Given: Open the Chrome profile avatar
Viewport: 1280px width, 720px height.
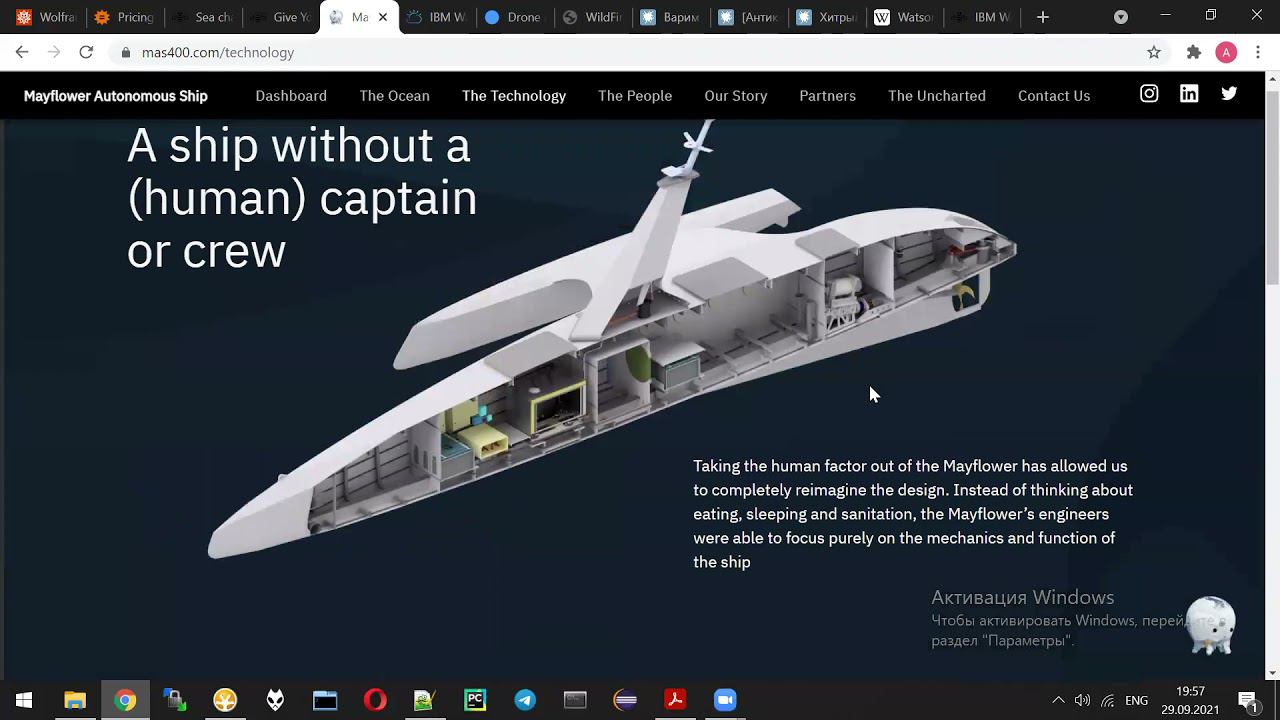Looking at the screenshot, I should tap(1226, 52).
